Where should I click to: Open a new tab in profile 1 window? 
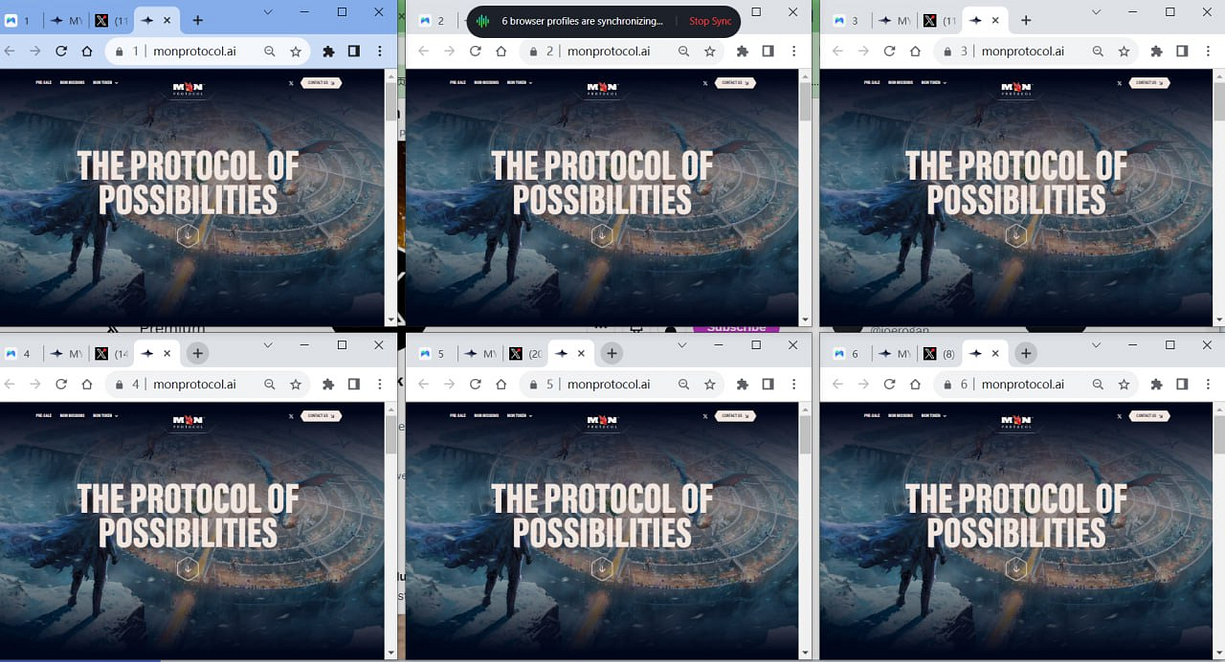point(197,20)
